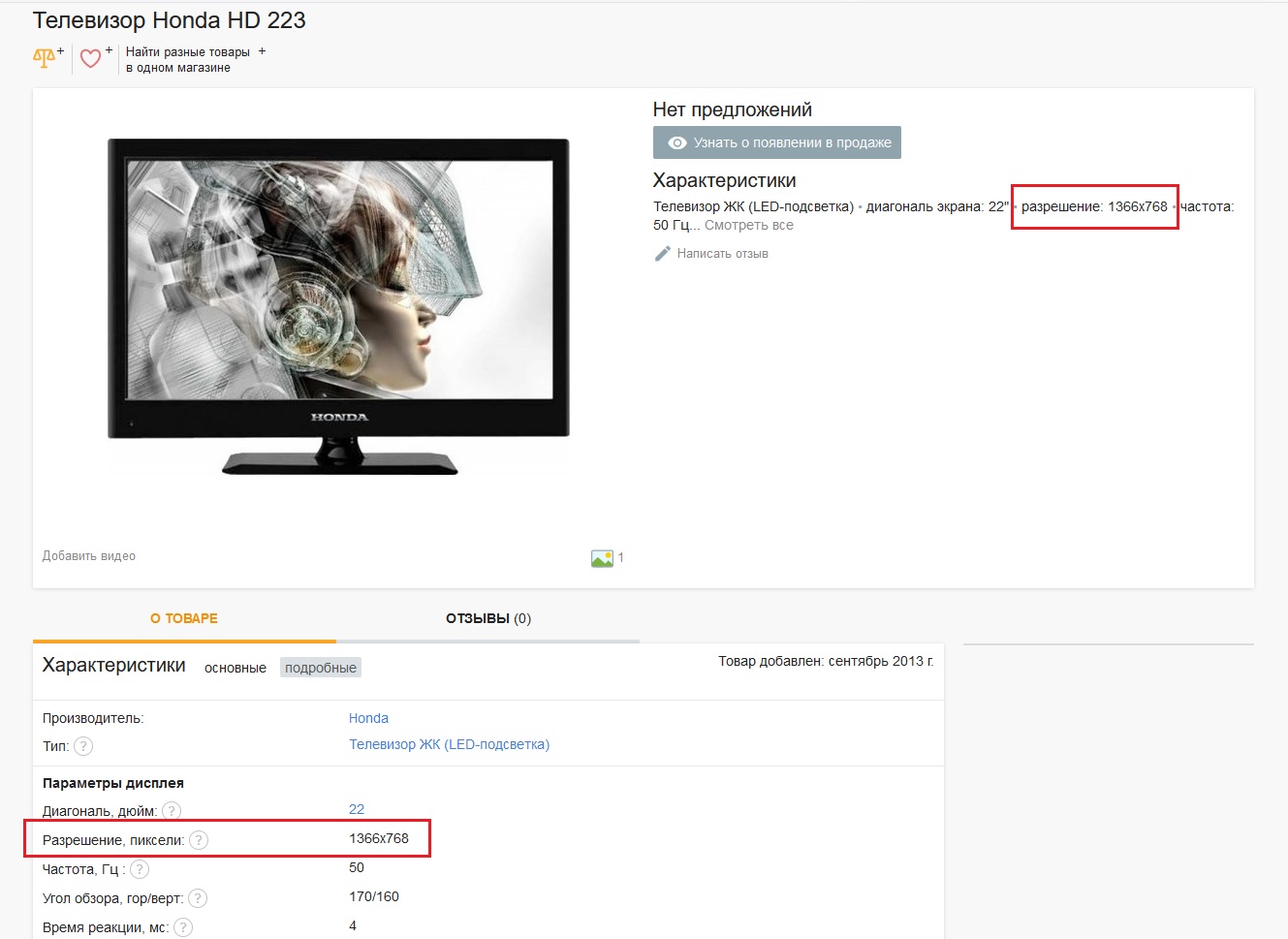
Task: Open the photo gallery image icon
Action: pos(602,558)
